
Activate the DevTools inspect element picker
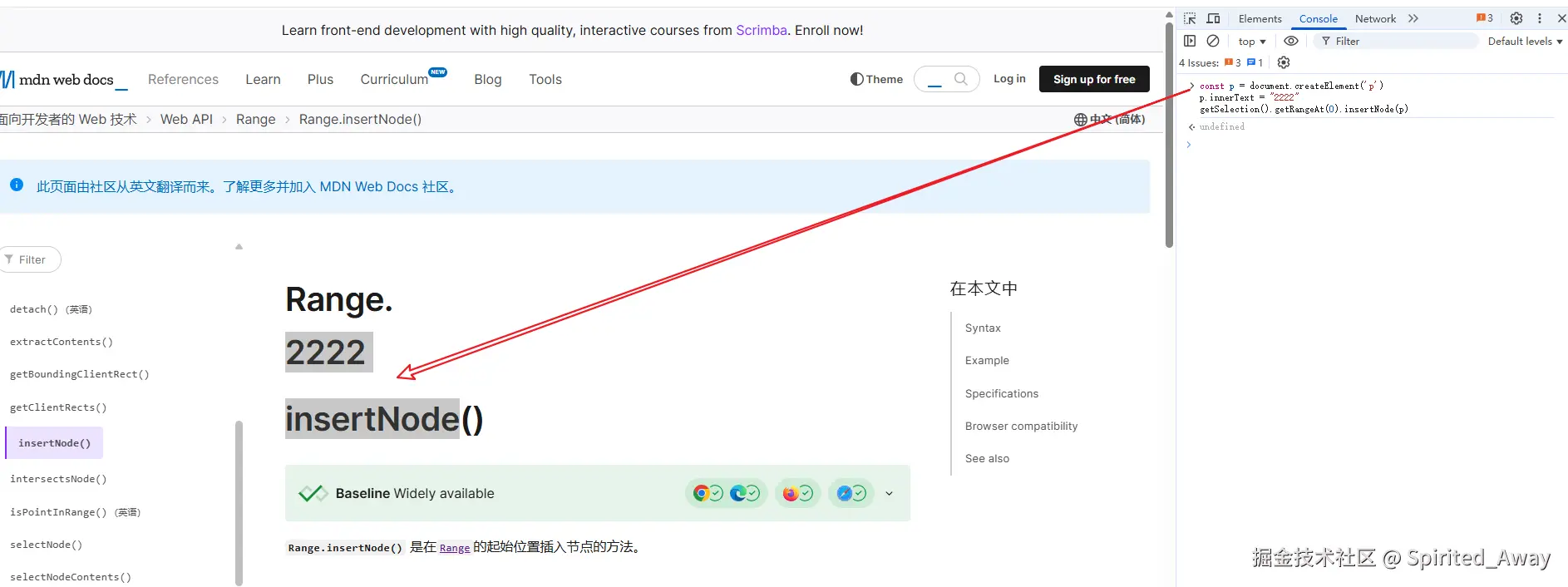[1190, 18]
